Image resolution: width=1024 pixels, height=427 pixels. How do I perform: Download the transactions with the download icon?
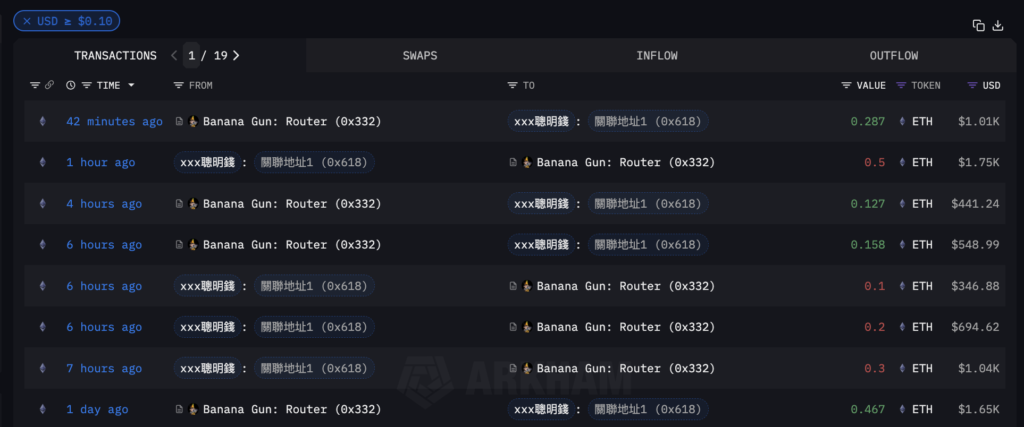(x=997, y=26)
